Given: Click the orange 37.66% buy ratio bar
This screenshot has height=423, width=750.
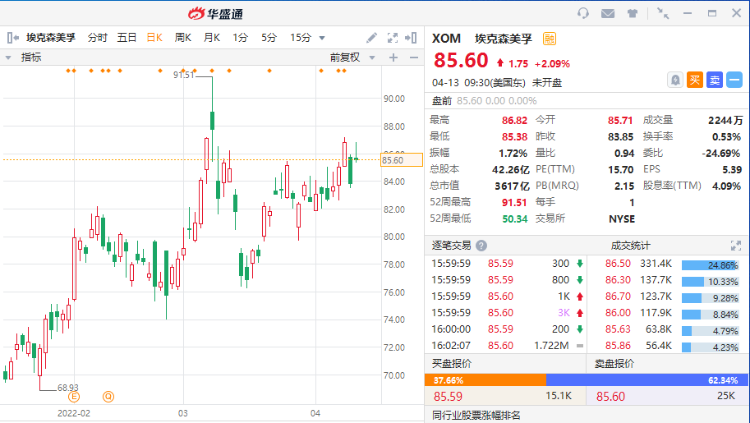Looking at the screenshot, I should 485,380.
